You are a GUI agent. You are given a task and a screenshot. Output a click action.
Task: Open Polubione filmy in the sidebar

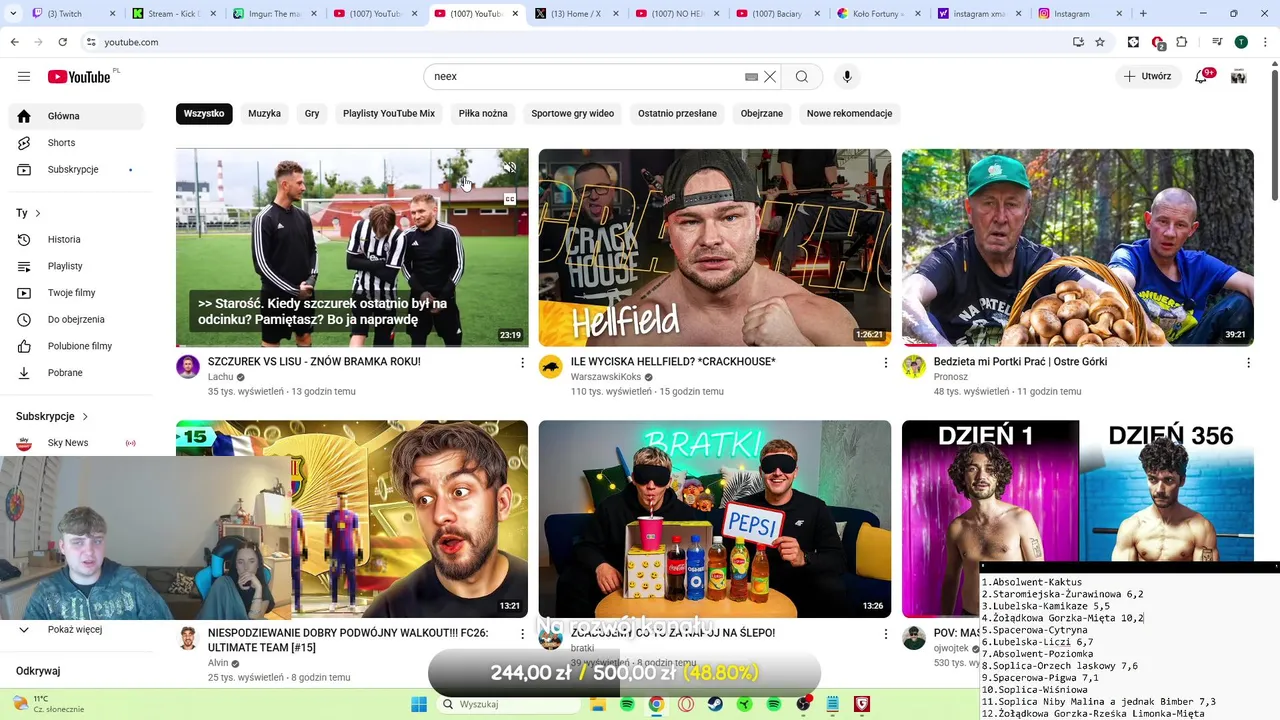(76, 346)
